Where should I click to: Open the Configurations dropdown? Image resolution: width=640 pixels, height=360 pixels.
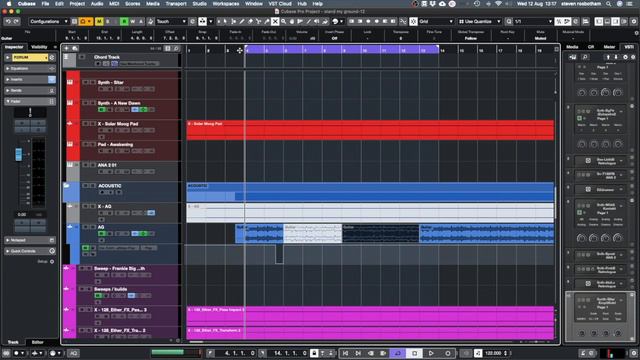point(49,21)
